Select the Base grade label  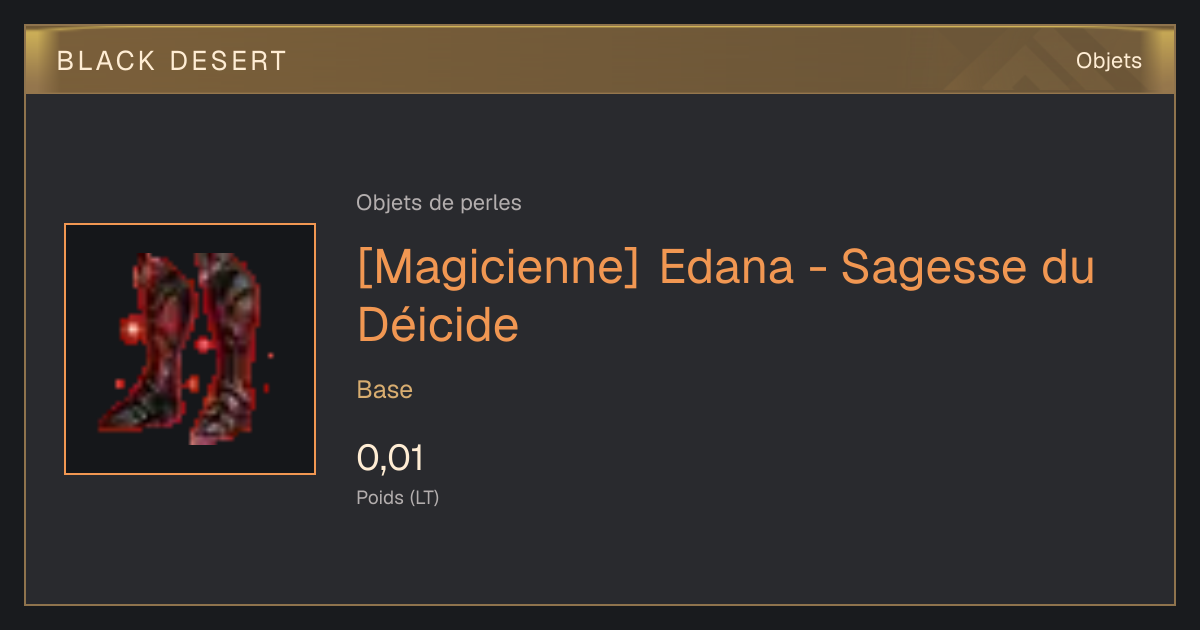(385, 390)
